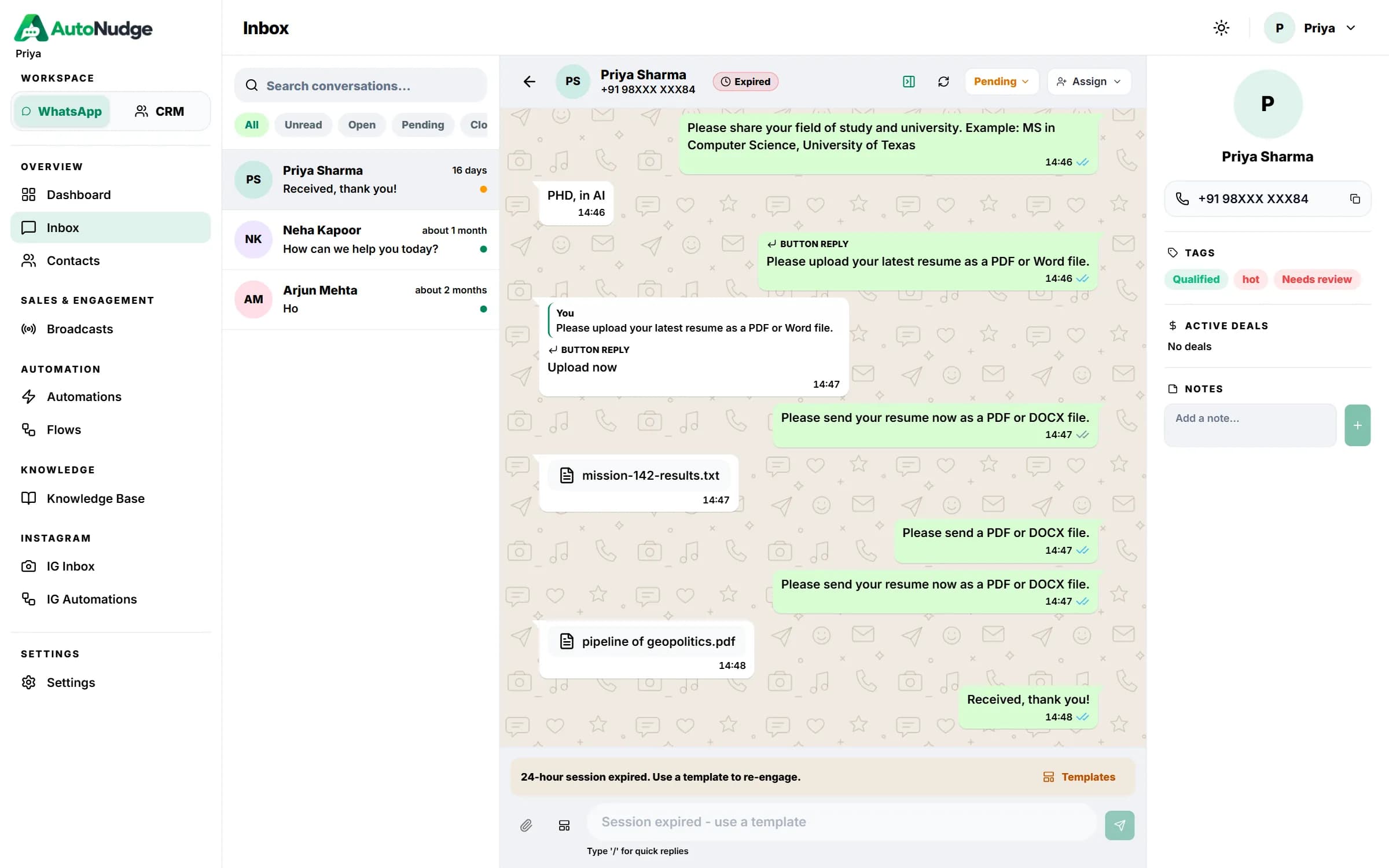
Task: Open the Knowledge Base
Action: 111,498
